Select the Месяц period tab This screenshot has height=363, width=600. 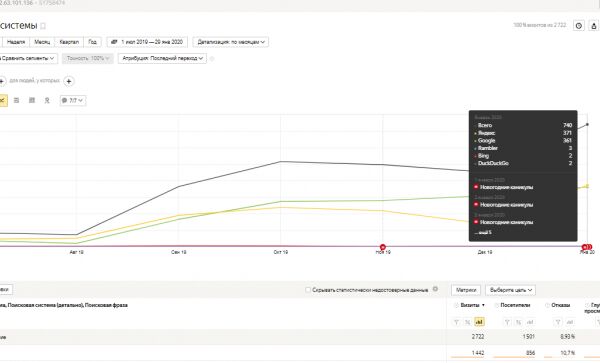[x=42, y=42]
